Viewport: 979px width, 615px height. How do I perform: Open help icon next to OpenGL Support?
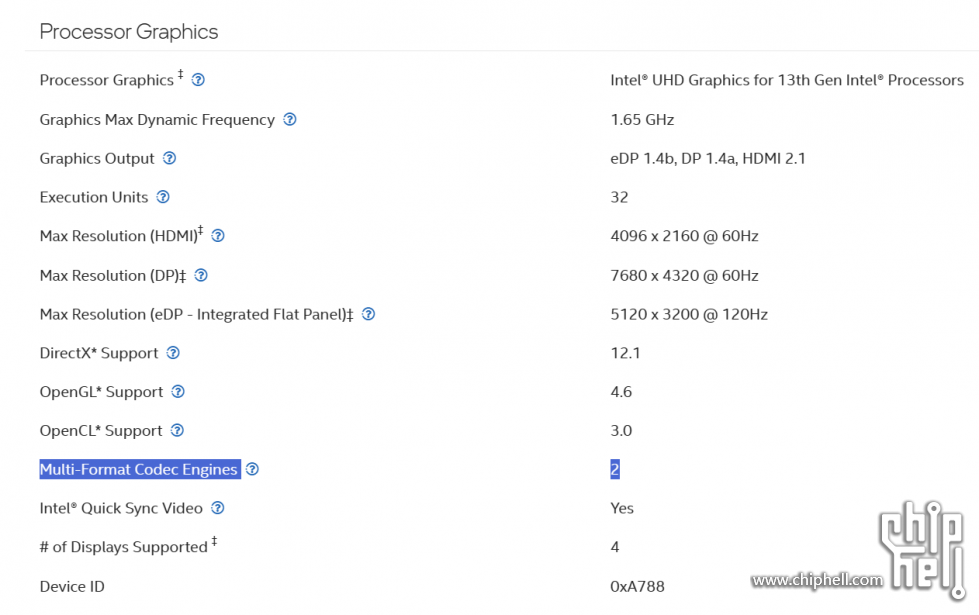click(178, 391)
